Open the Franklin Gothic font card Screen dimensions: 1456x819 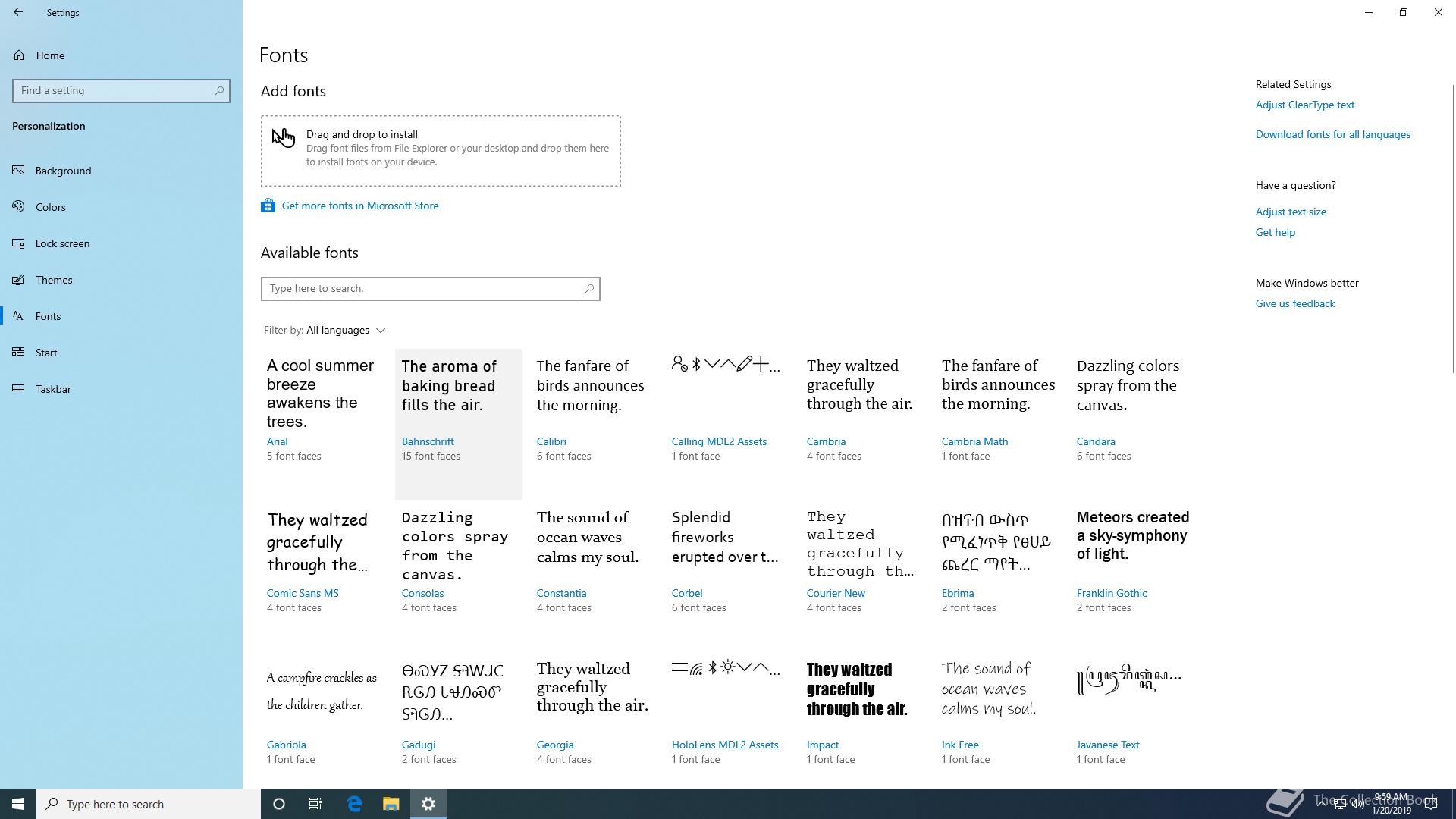1133,576
